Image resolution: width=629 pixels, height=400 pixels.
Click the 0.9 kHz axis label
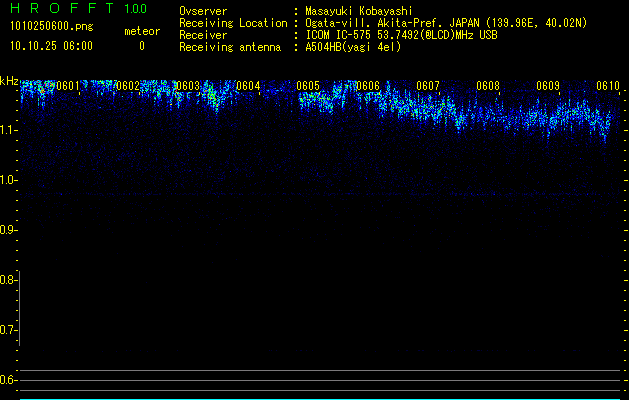click(8, 230)
